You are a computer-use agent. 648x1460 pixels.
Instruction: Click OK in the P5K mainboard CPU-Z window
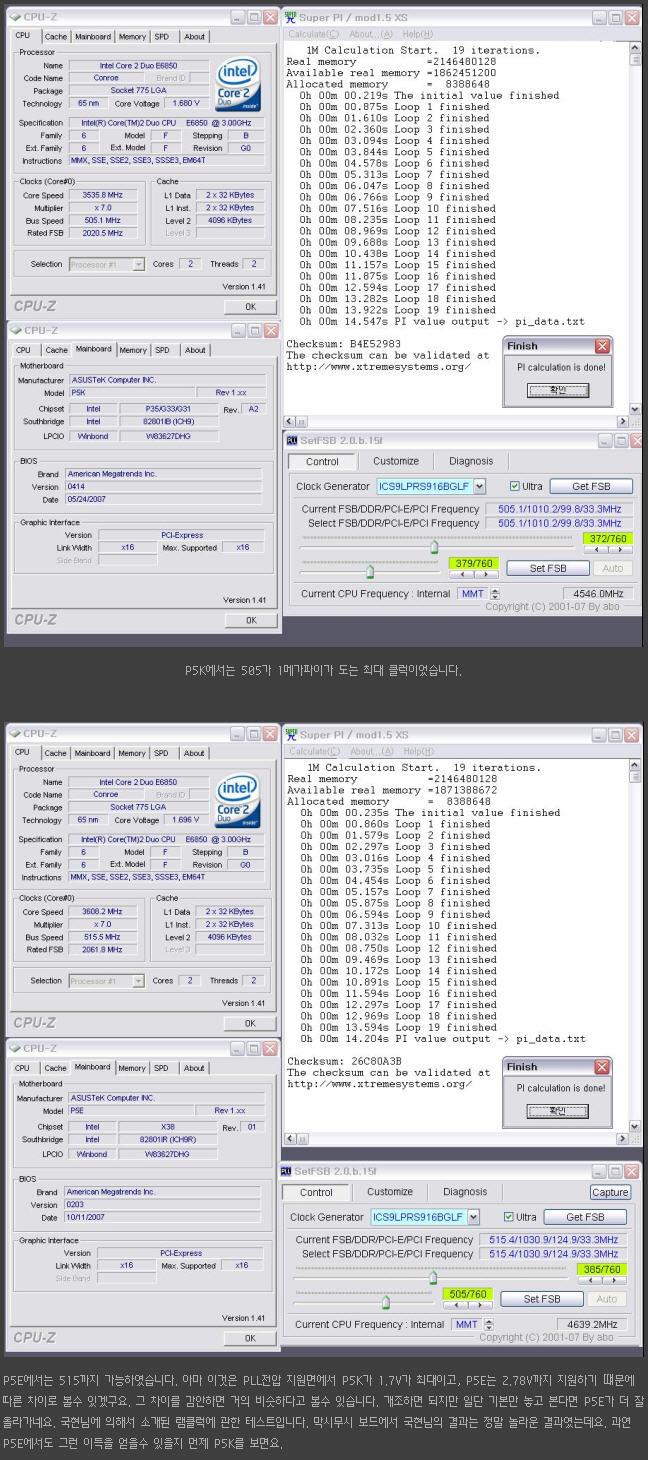tap(250, 620)
